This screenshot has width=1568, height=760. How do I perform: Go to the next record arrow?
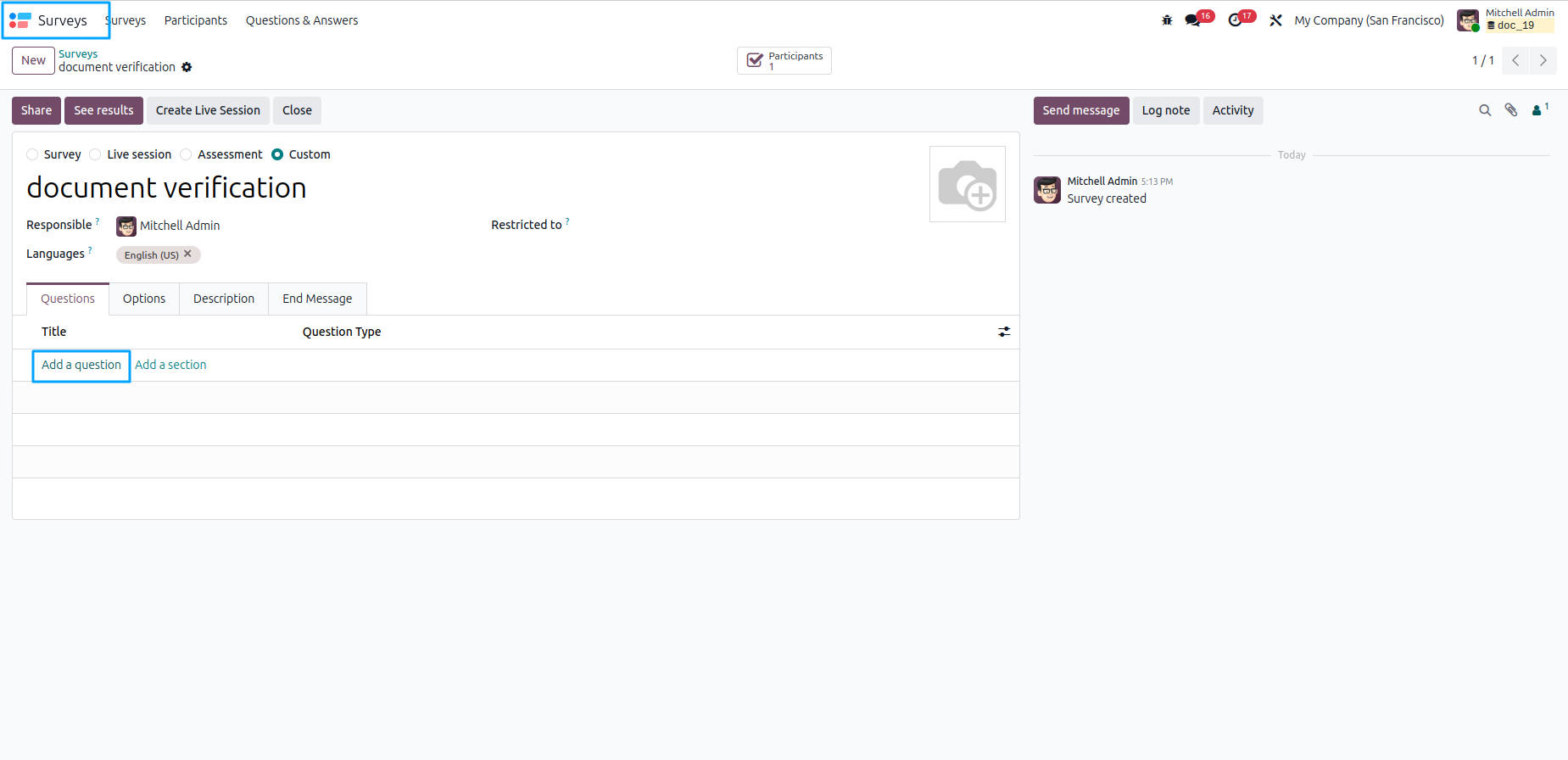1543,60
